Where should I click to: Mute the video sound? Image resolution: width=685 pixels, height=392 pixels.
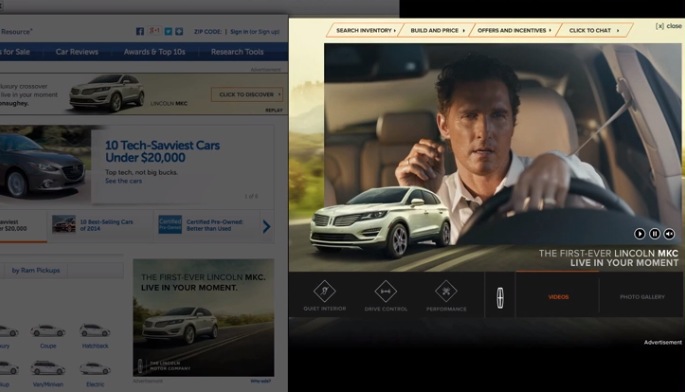coord(669,234)
